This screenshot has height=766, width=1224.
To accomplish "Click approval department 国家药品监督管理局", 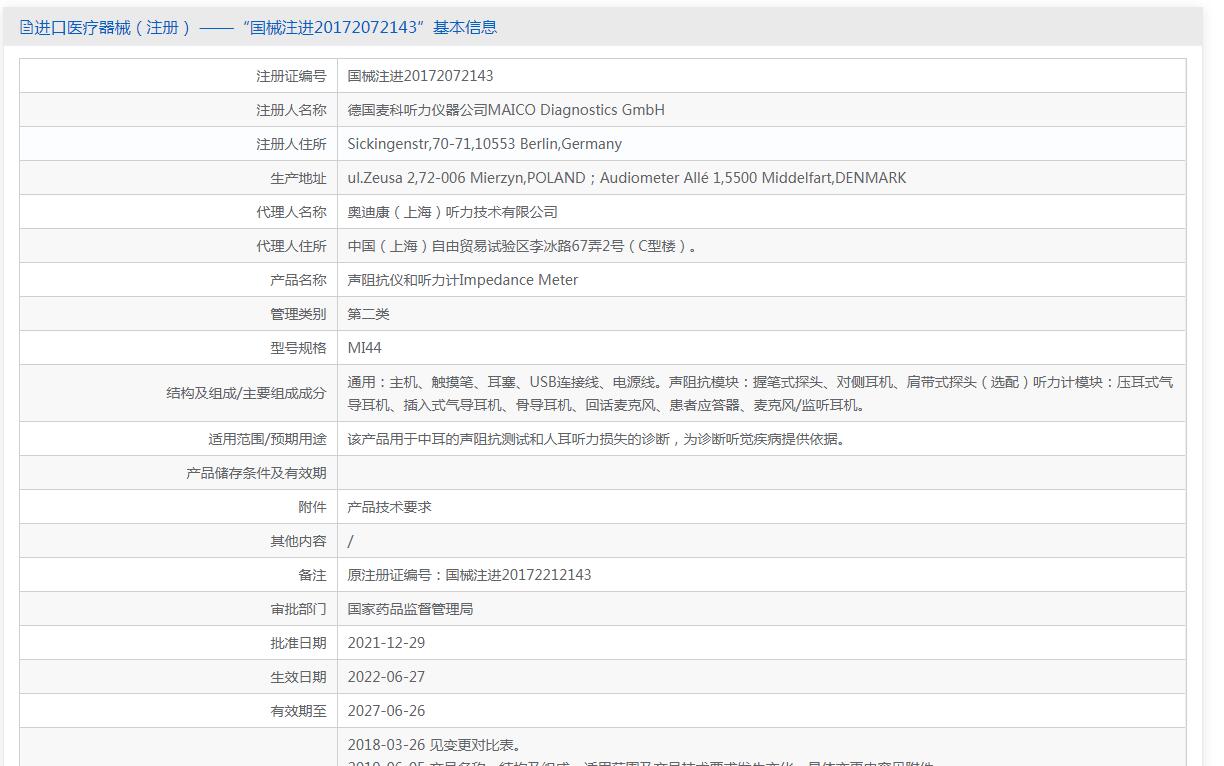I will coord(411,609).
